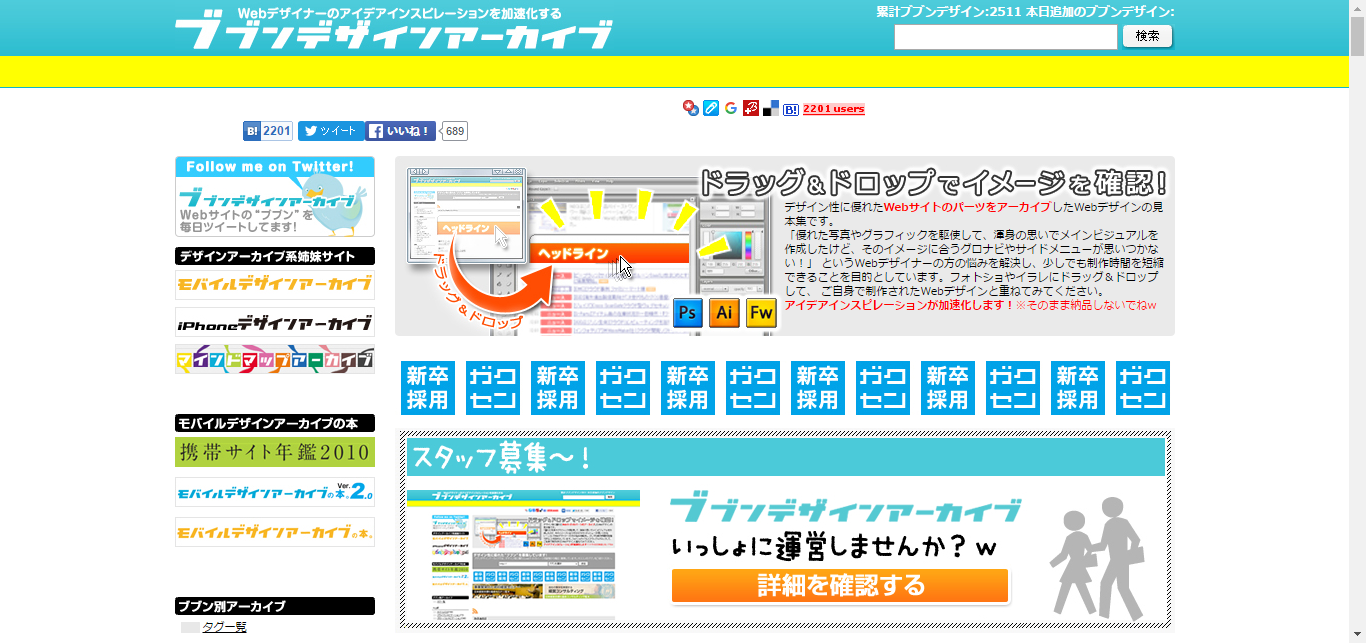This screenshot has width=1366, height=643.
Task: Open the マインドマップアーカイブ banner
Action: pyautogui.click(x=275, y=359)
